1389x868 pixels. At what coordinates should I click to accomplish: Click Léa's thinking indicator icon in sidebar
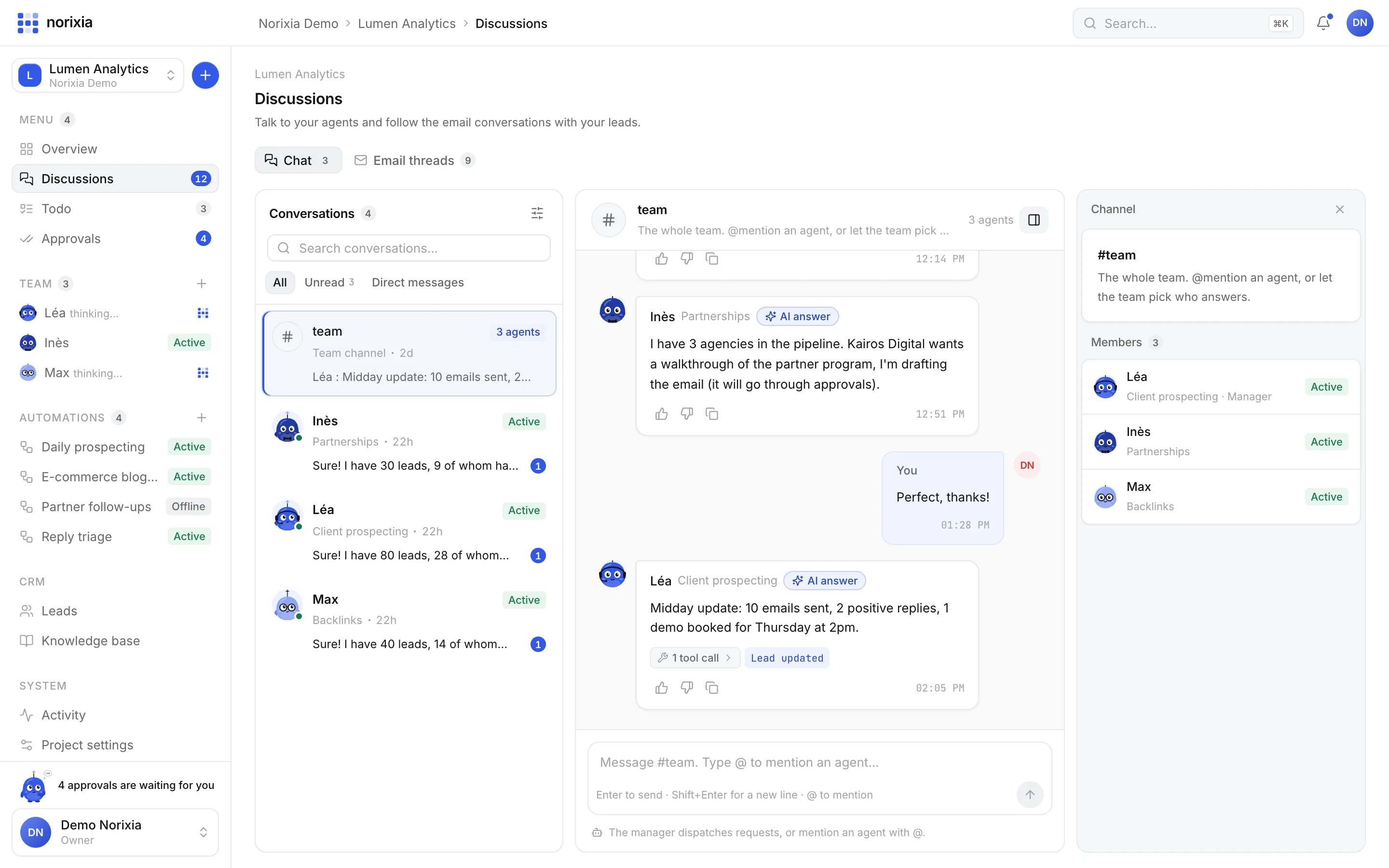pyautogui.click(x=203, y=313)
